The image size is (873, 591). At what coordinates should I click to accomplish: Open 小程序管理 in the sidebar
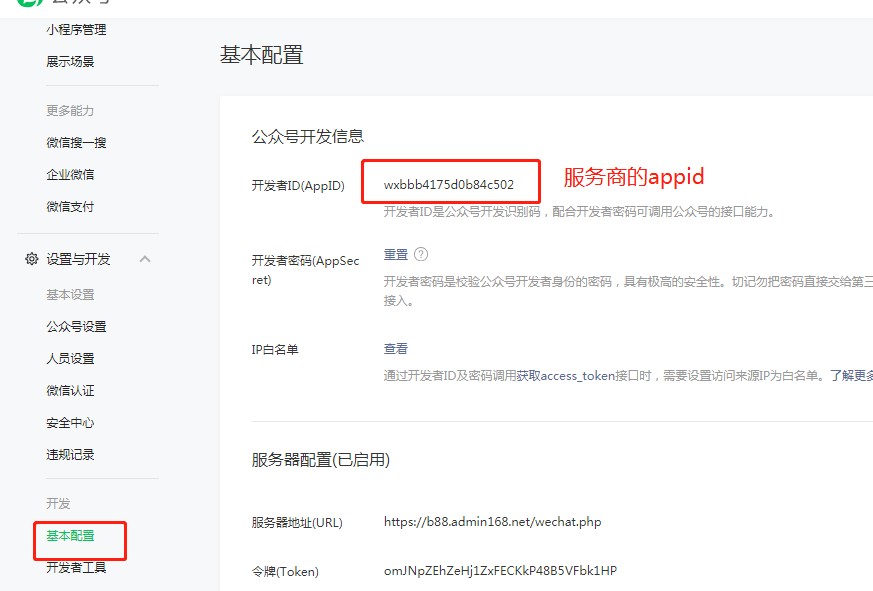pos(76,30)
